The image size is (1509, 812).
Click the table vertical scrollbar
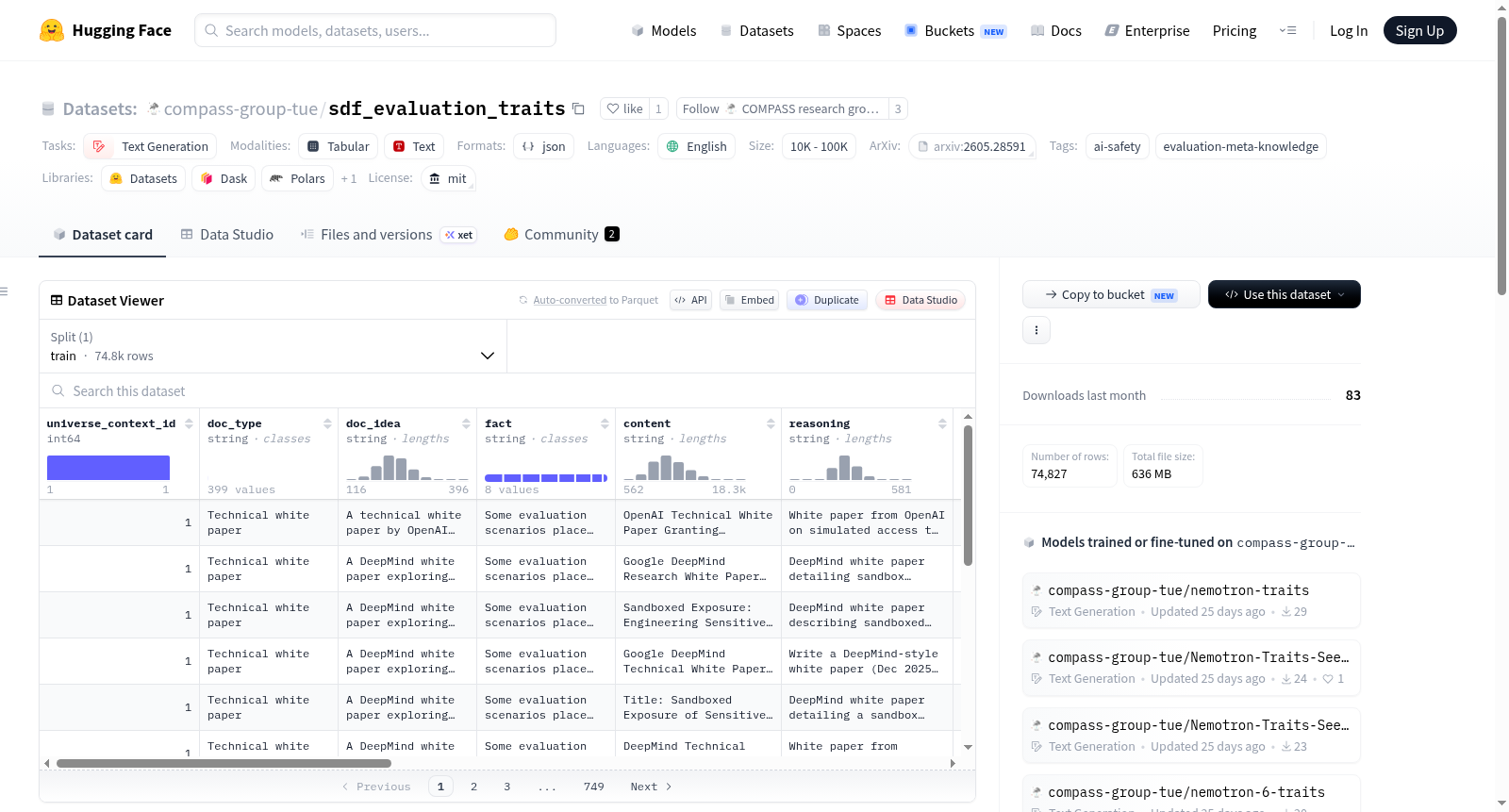(x=968, y=495)
